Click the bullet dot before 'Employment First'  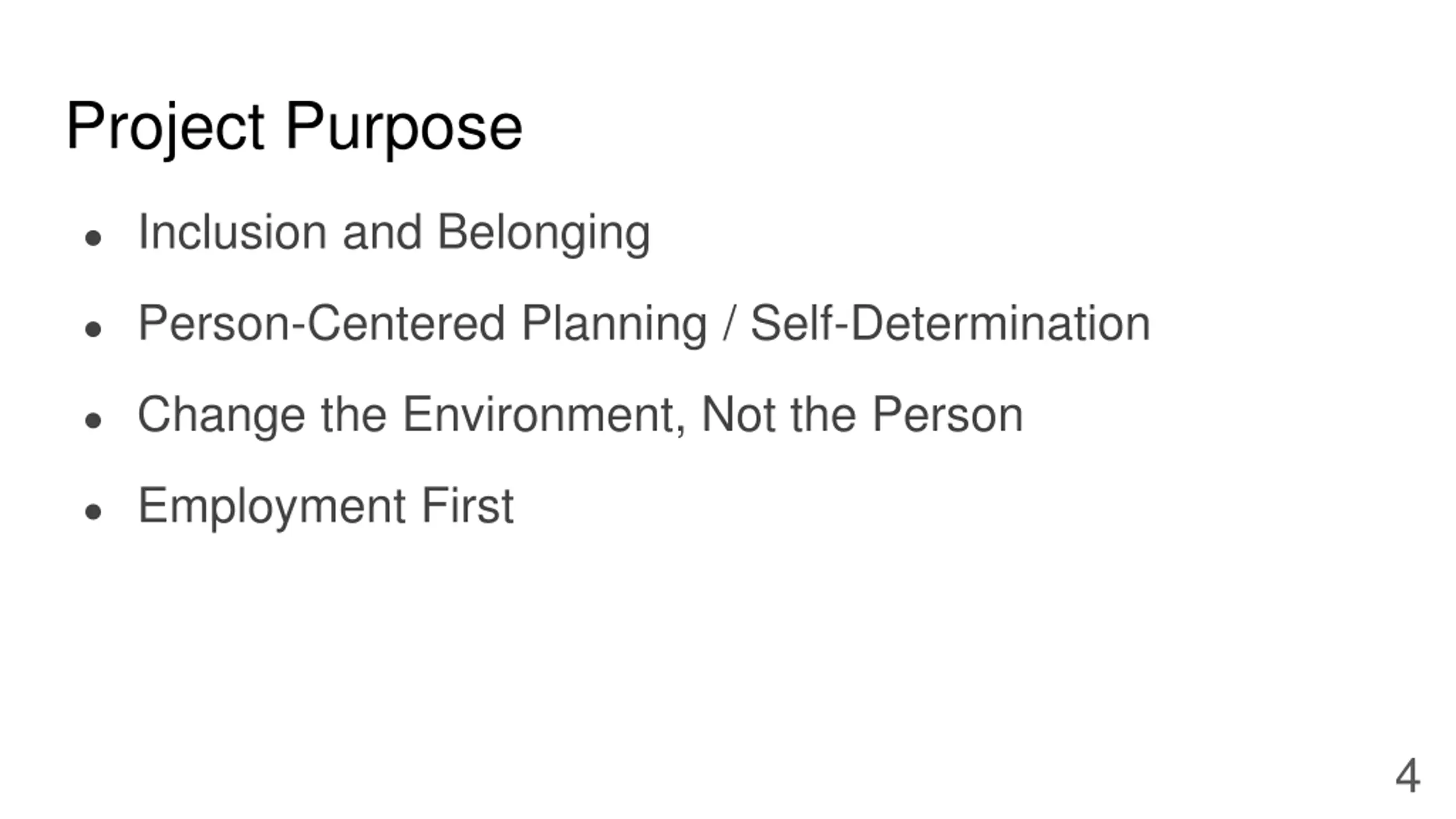[x=93, y=511]
